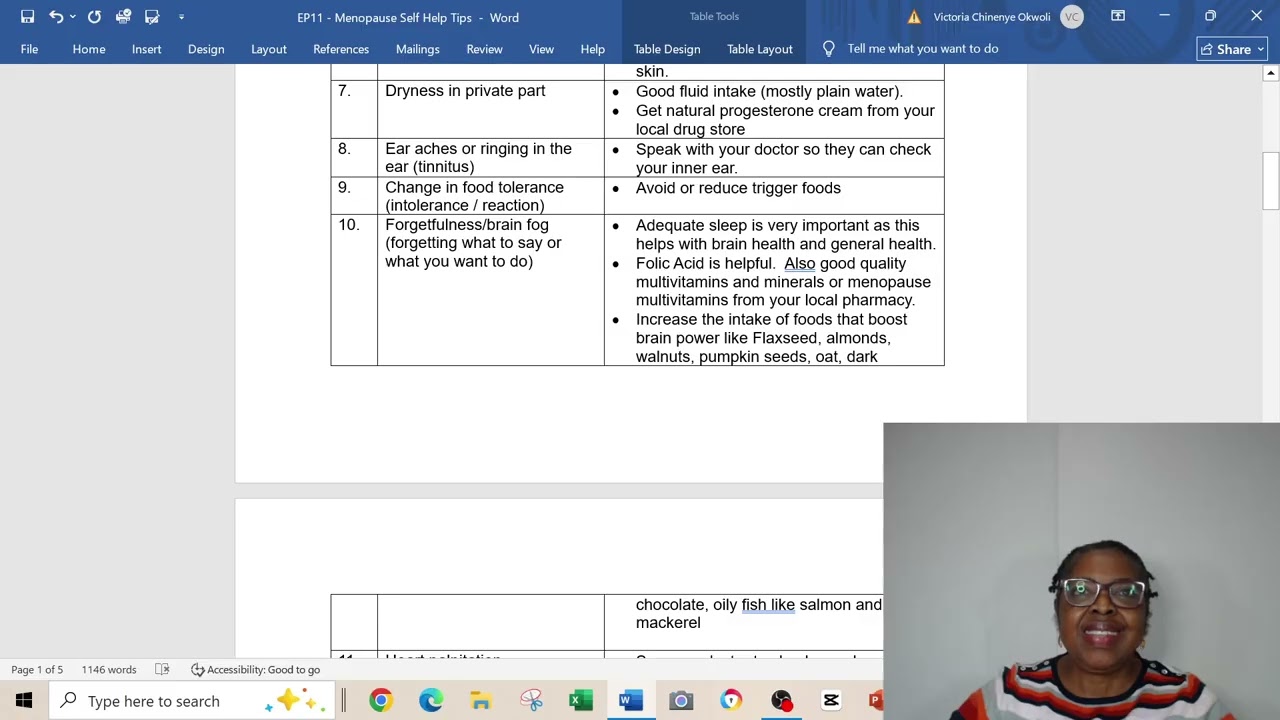Open Ribbon Display Options

[x=1118, y=16]
